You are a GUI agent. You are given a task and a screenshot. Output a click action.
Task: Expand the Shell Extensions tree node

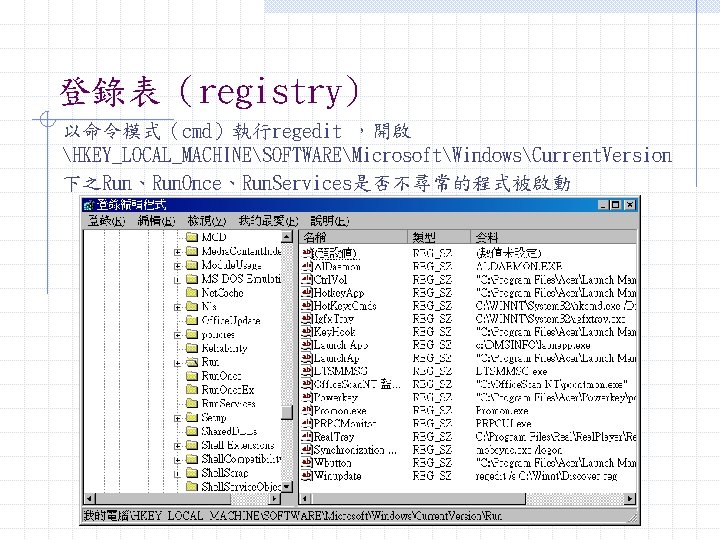[178, 445]
